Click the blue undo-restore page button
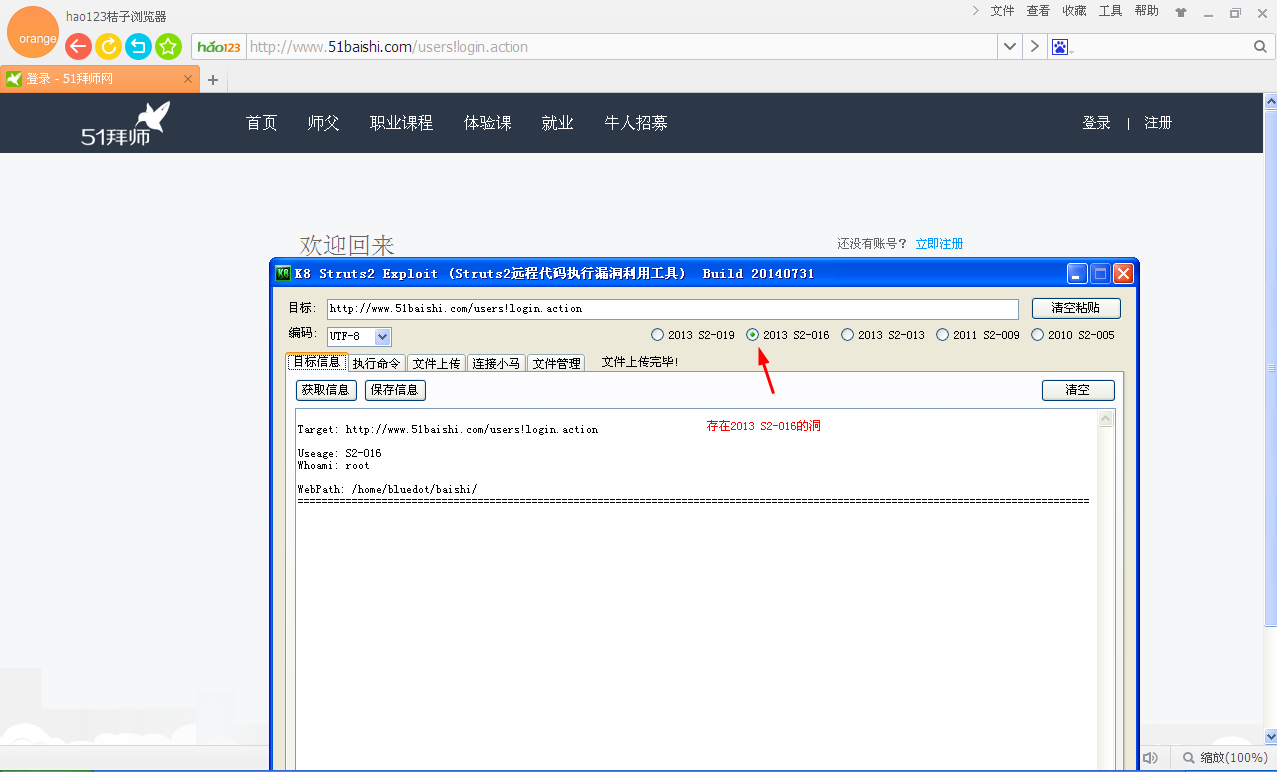The height and width of the screenshot is (772, 1277). [x=138, y=46]
